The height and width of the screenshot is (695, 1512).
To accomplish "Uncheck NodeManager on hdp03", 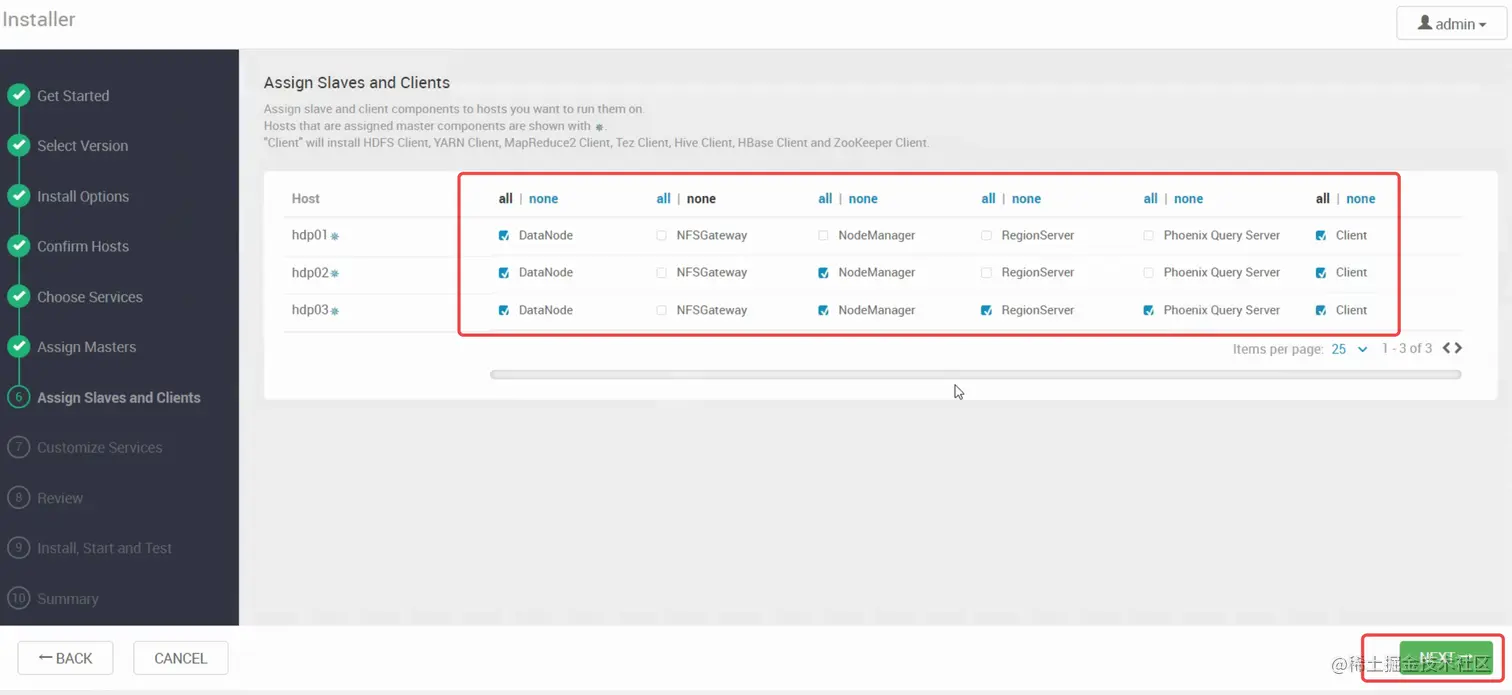I will (823, 311).
